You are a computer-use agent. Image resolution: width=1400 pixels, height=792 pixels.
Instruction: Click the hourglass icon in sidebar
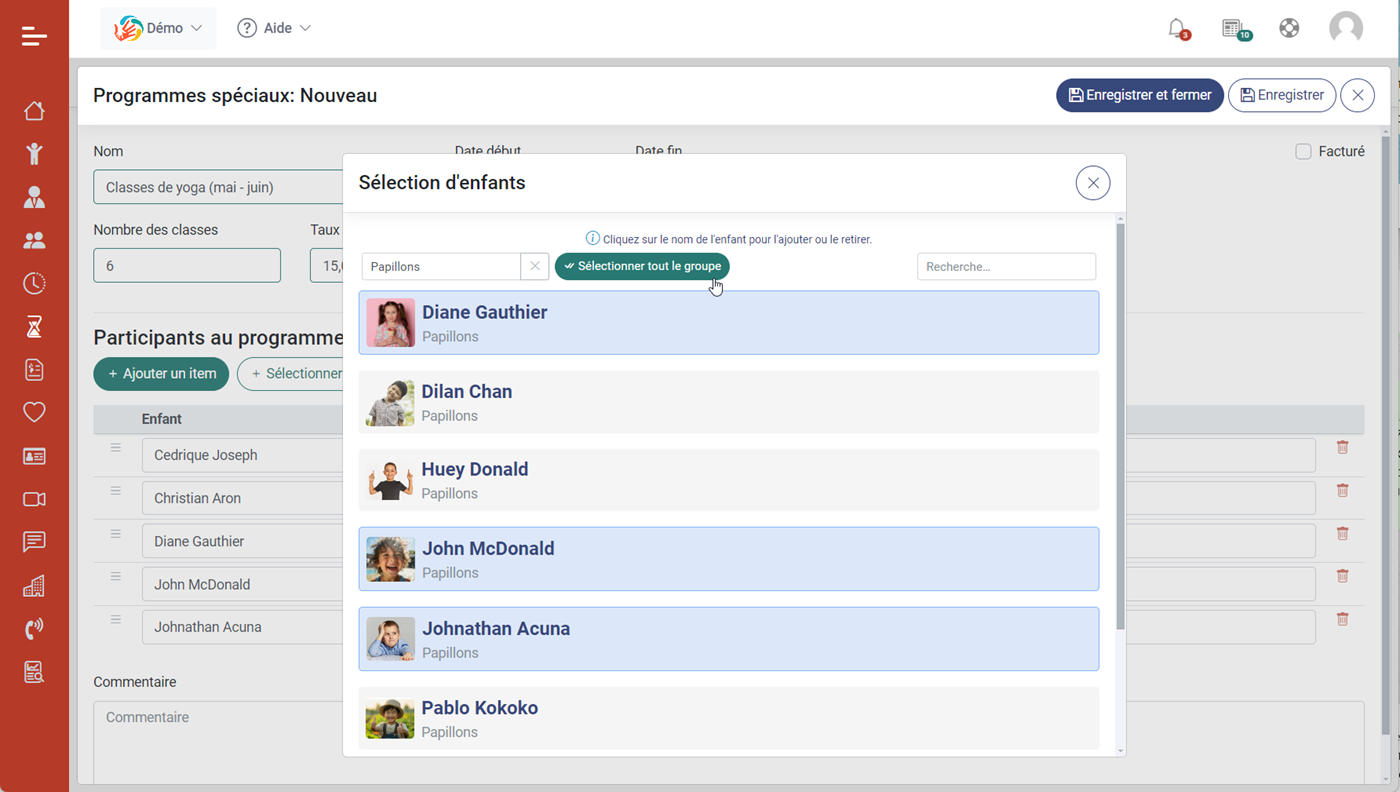34,326
